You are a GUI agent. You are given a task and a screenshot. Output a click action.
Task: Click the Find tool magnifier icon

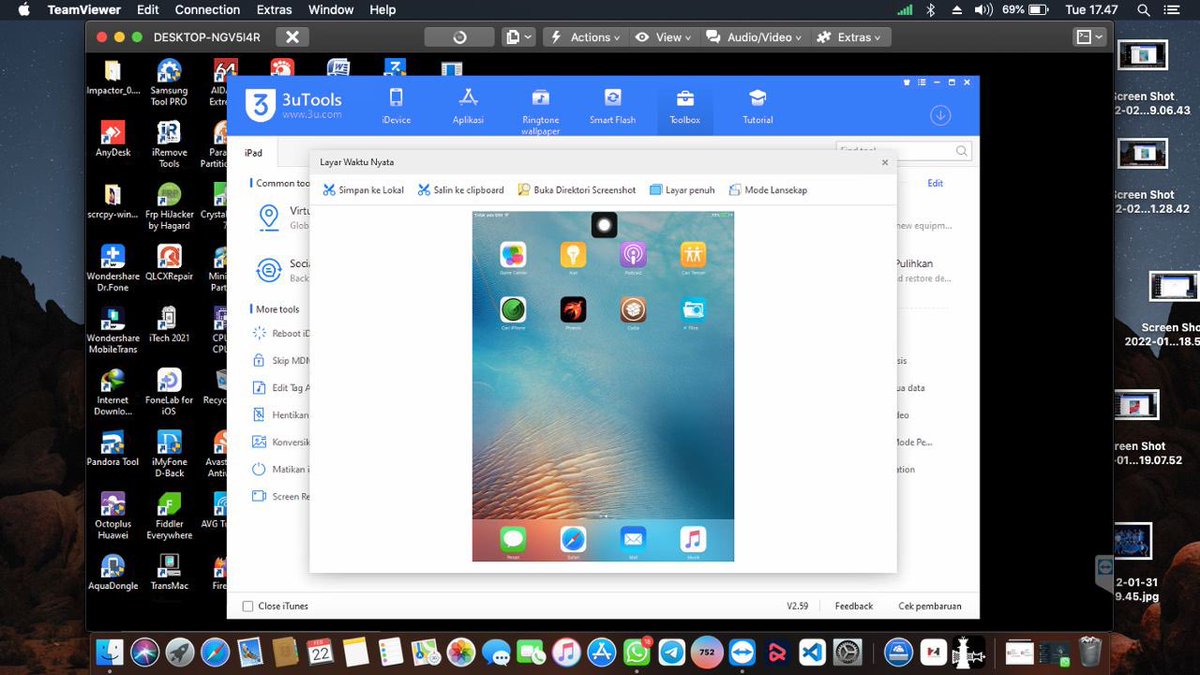(x=961, y=151)
